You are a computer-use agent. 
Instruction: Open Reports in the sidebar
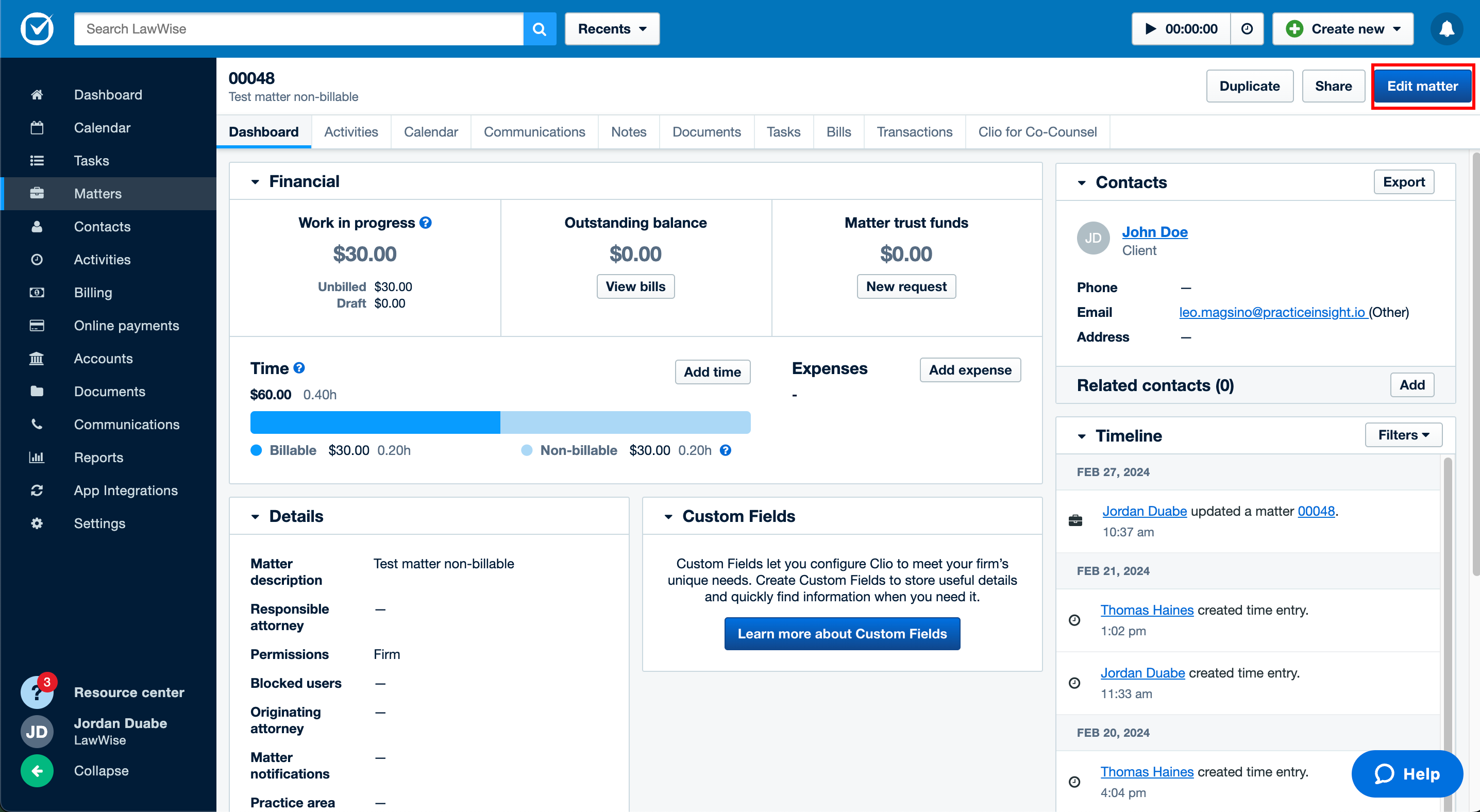(108, 457)
